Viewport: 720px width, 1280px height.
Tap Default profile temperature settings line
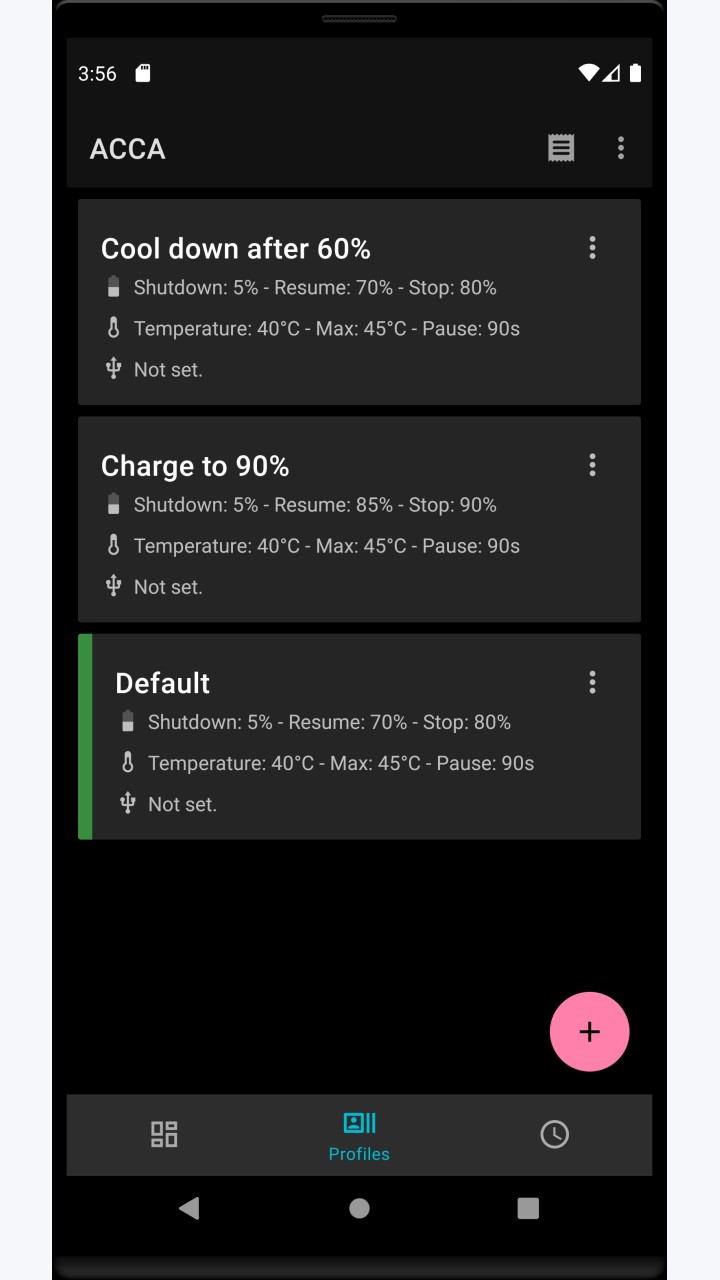coord(341,763)
